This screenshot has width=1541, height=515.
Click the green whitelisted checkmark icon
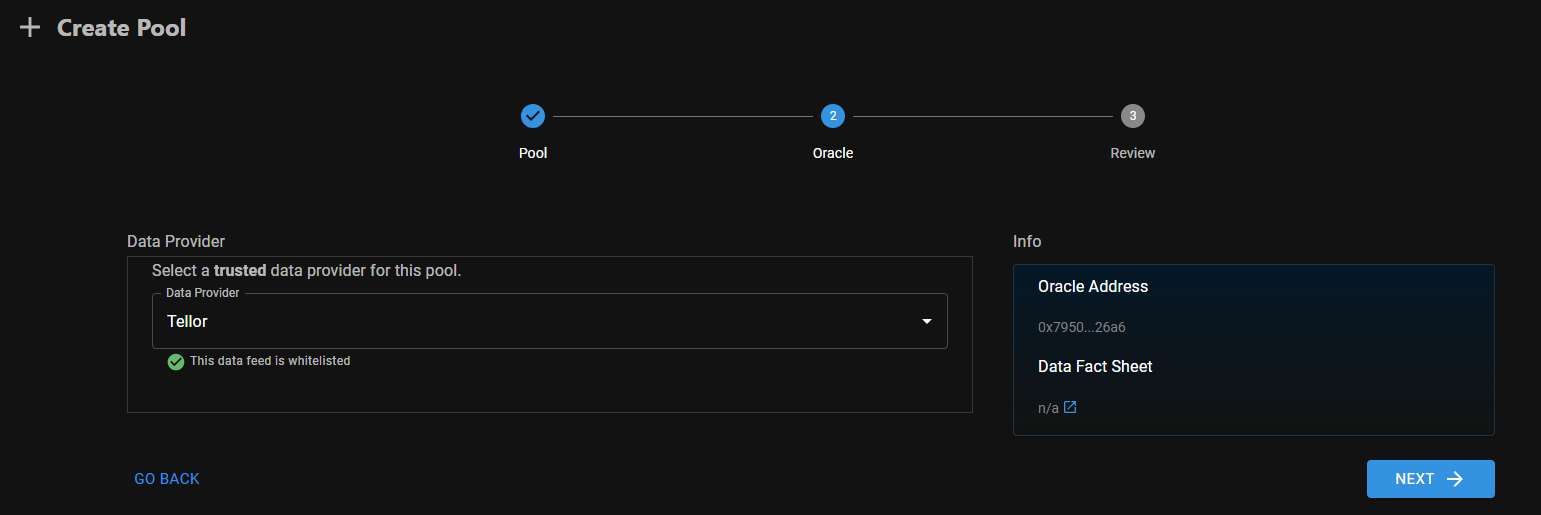click(176, 361)
